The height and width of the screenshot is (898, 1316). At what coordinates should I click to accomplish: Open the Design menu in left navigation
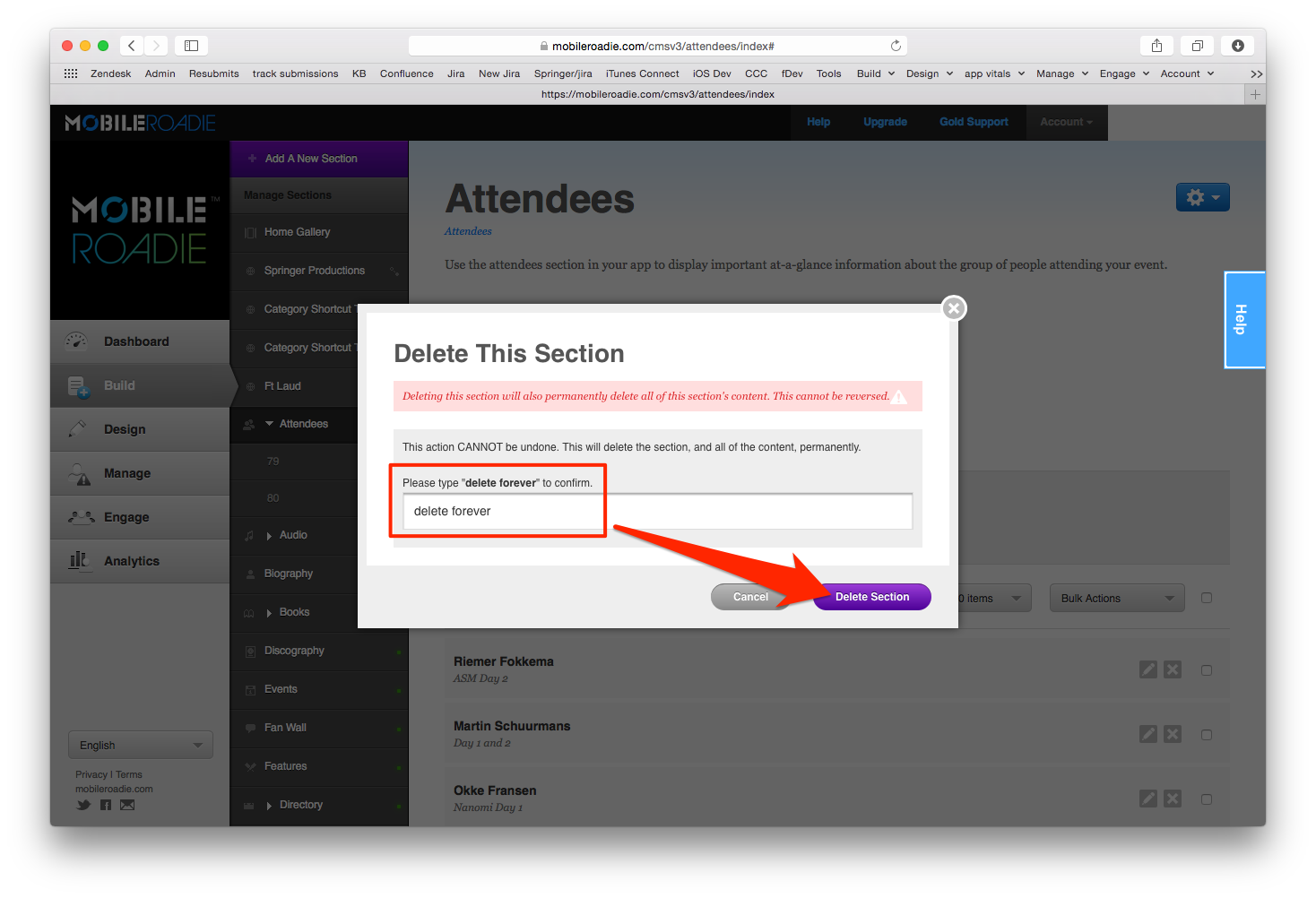tap(125, 429)
